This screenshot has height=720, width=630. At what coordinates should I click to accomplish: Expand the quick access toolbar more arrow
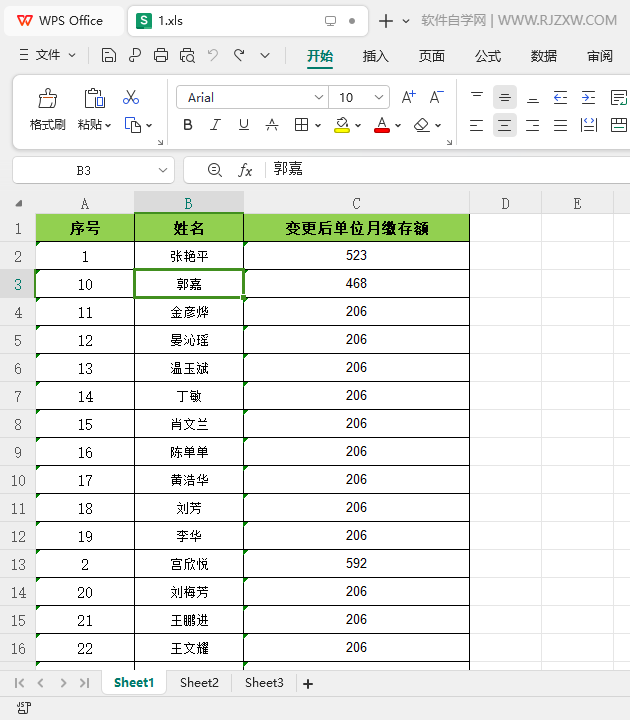265,56
